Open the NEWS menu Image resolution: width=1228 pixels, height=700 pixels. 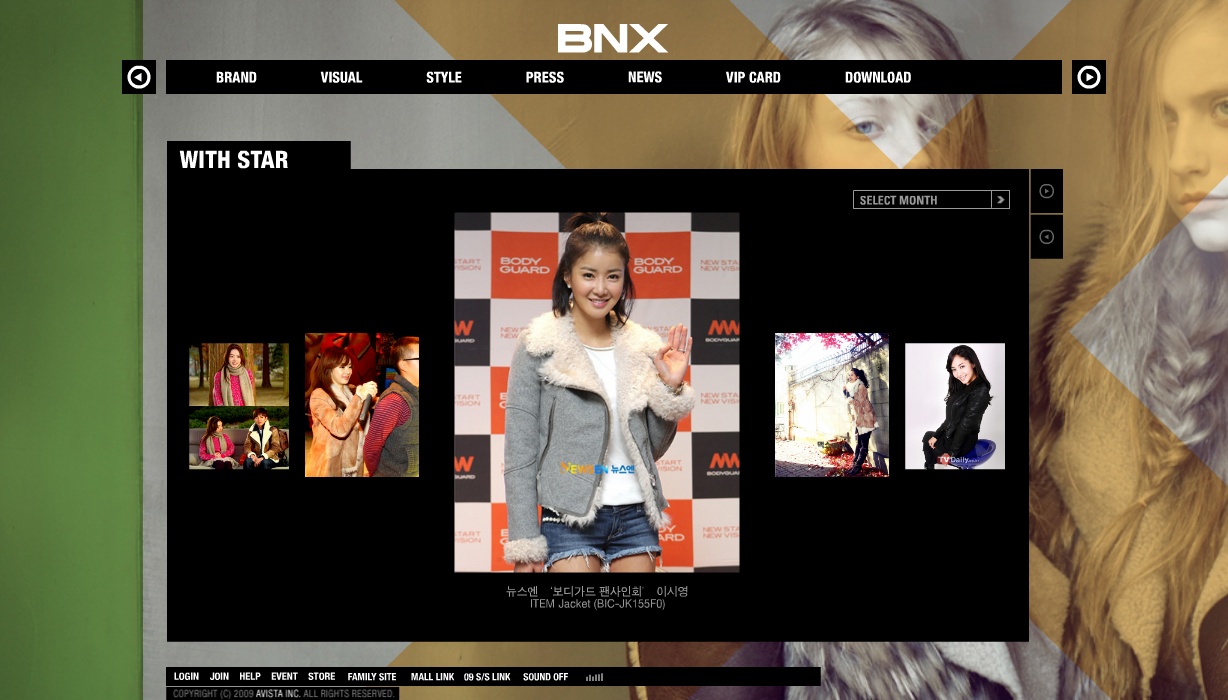[x=645, y=77]
